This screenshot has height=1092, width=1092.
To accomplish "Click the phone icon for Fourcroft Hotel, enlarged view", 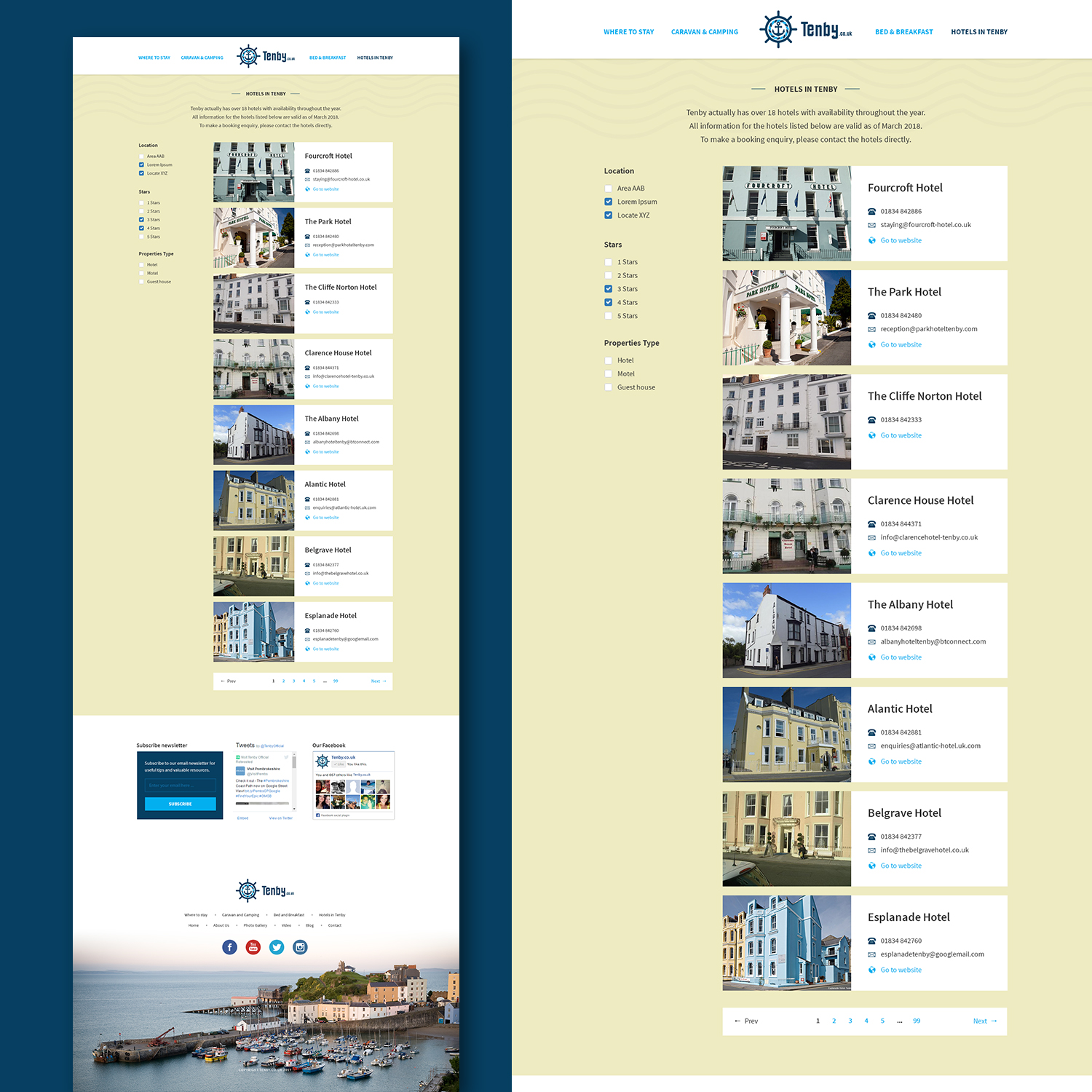I will pos(872,212).
